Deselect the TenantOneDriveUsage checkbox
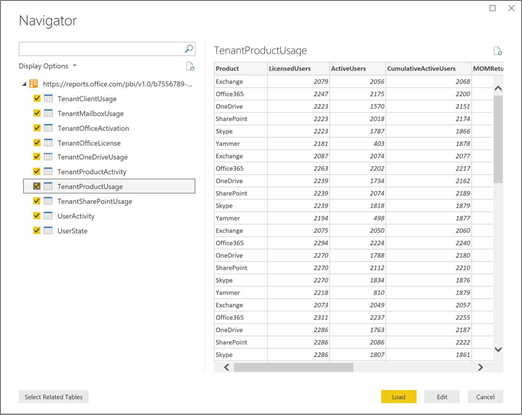This screenshot has height=415, width=522. click(x=37, y=157)
